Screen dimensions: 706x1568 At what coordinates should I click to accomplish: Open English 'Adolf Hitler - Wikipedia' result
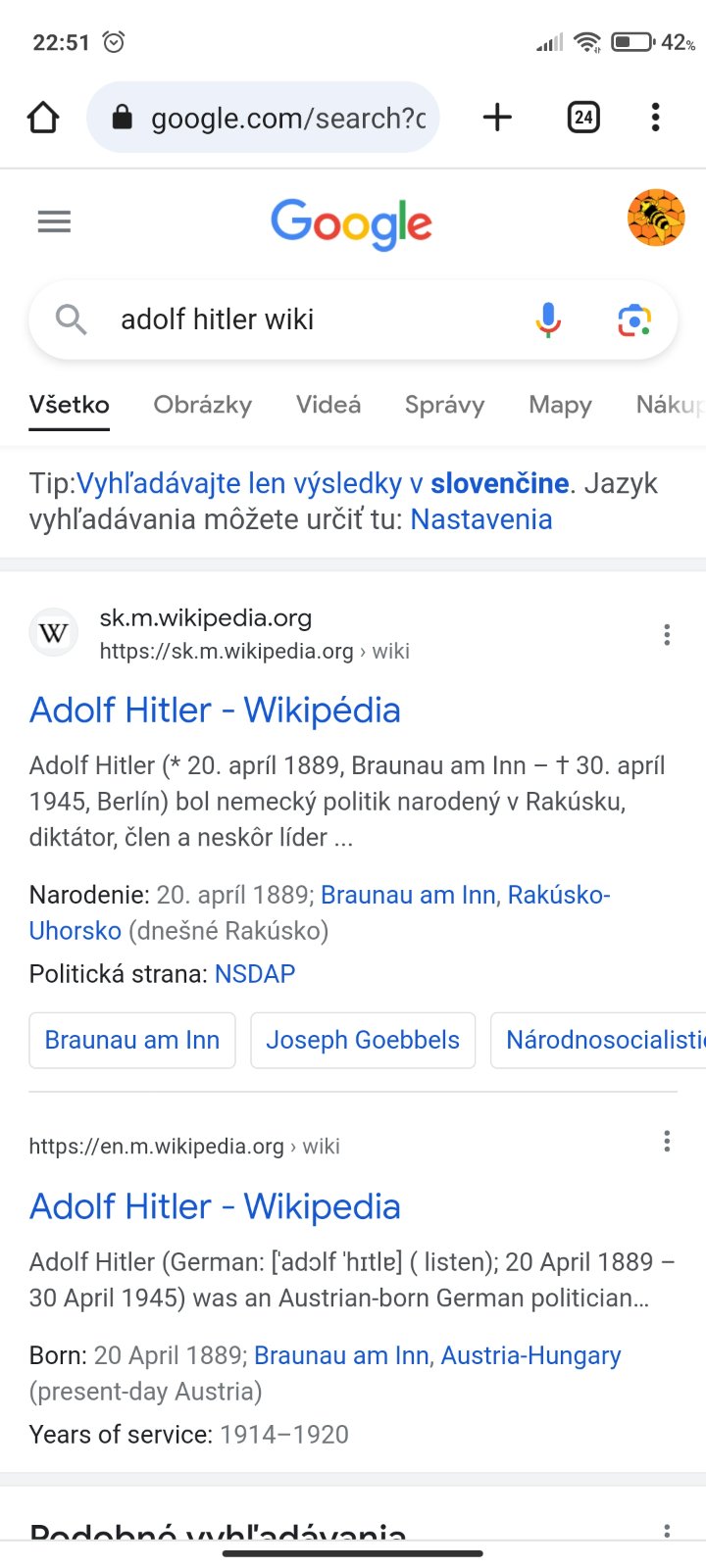(x=215, y=1206)
